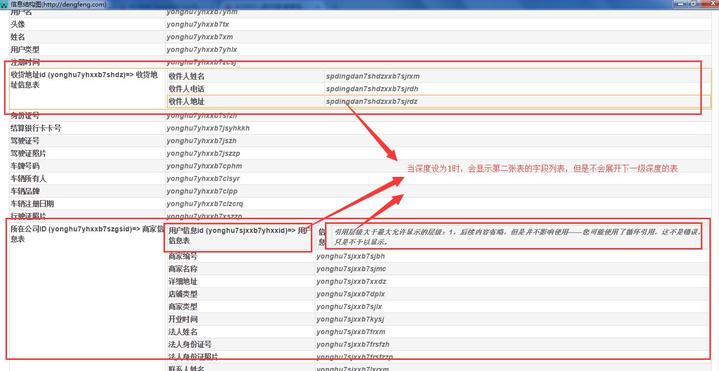Click the 法人身份证号 field label

(x=190, y=344)
